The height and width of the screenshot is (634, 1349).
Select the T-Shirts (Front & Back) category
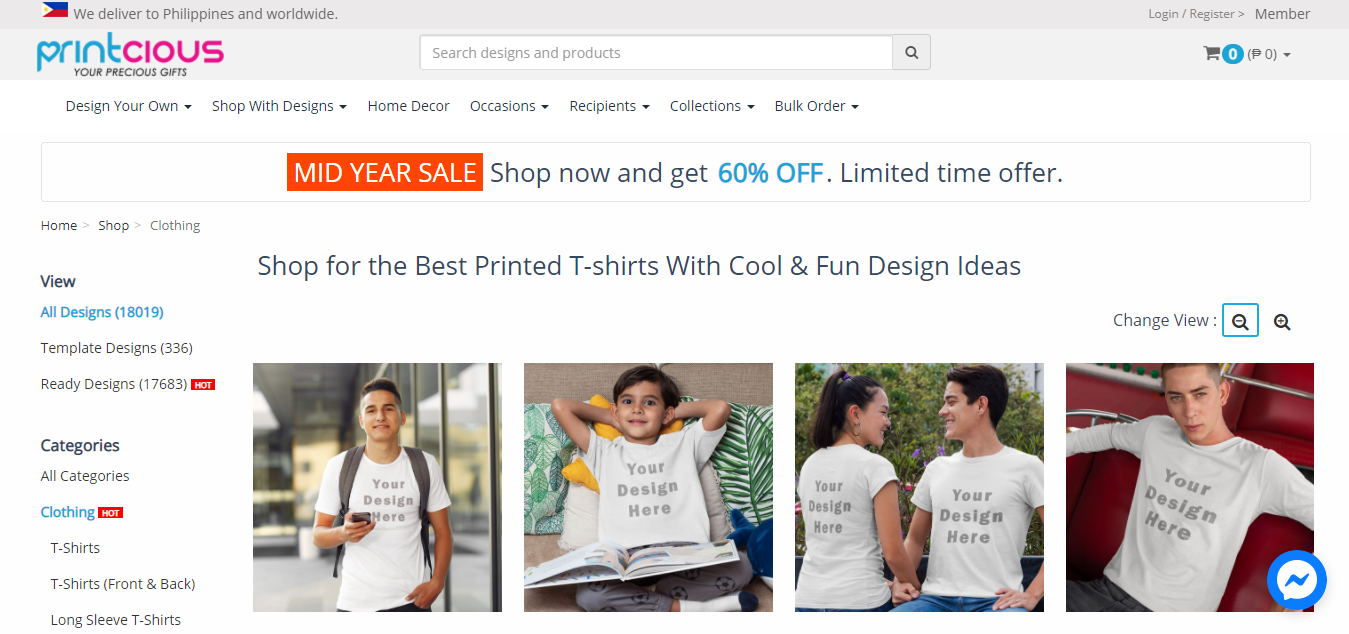tap(123, 584)
